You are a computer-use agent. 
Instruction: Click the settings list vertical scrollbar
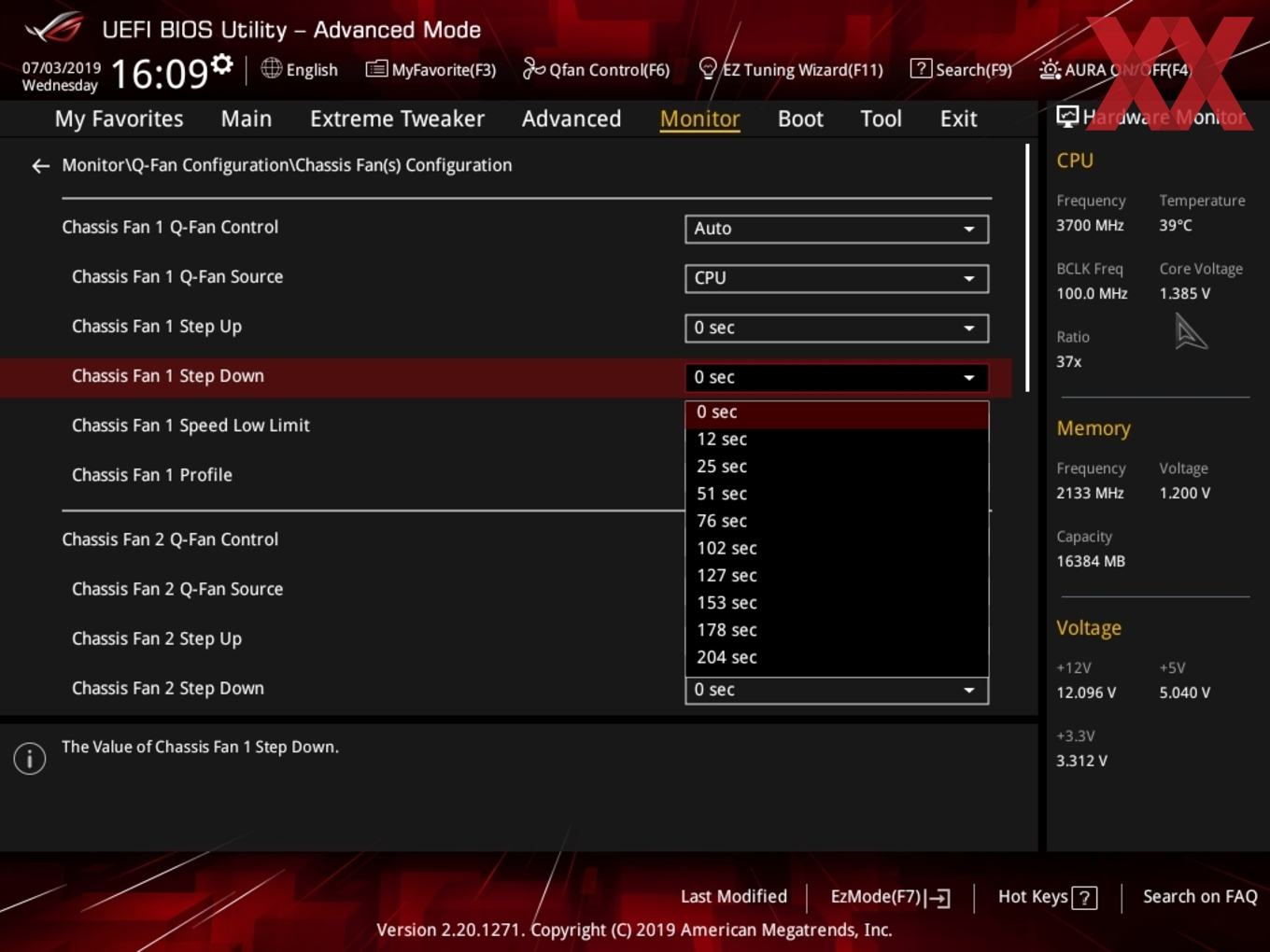(1027, 268)
